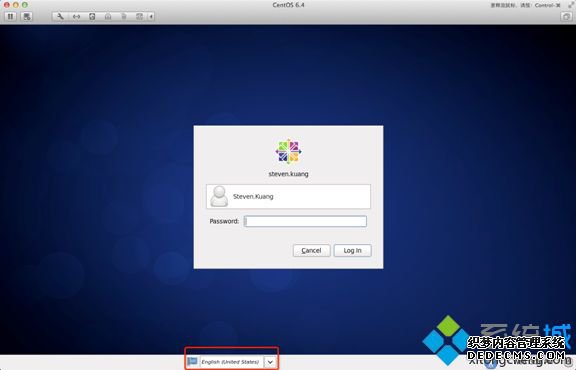Click the network adapter arrows icon
Viewport: 576px width, 370px height.
[x=76, y=17]
